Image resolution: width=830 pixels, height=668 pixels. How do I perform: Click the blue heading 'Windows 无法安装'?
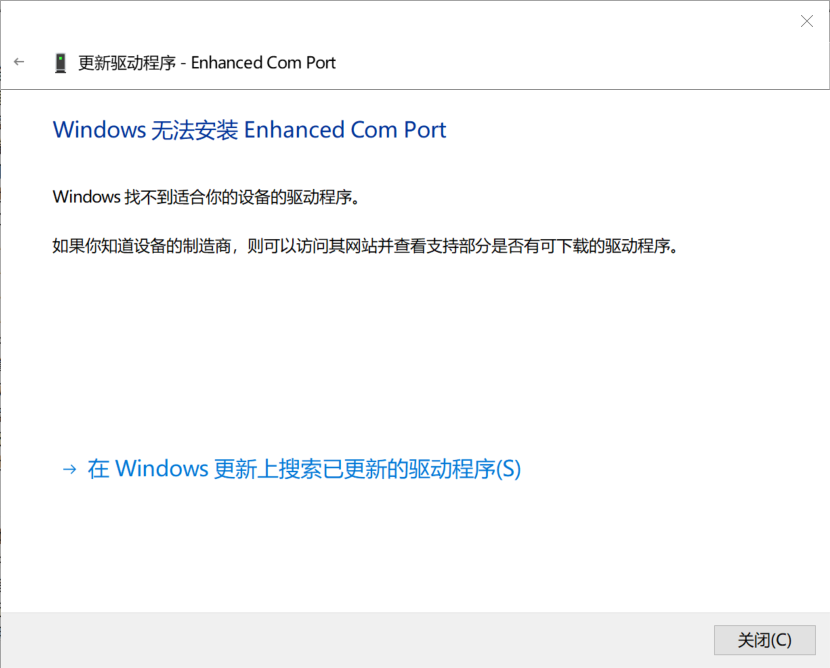pos(146,130)
